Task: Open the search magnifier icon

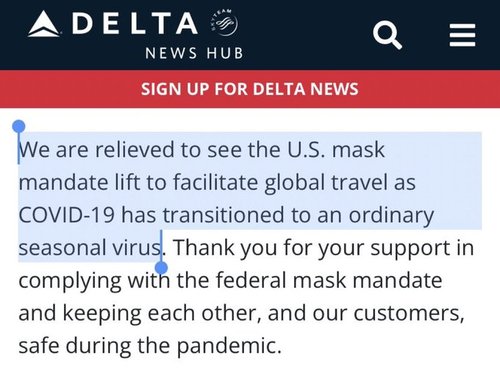Action: (x=387, y=35)
